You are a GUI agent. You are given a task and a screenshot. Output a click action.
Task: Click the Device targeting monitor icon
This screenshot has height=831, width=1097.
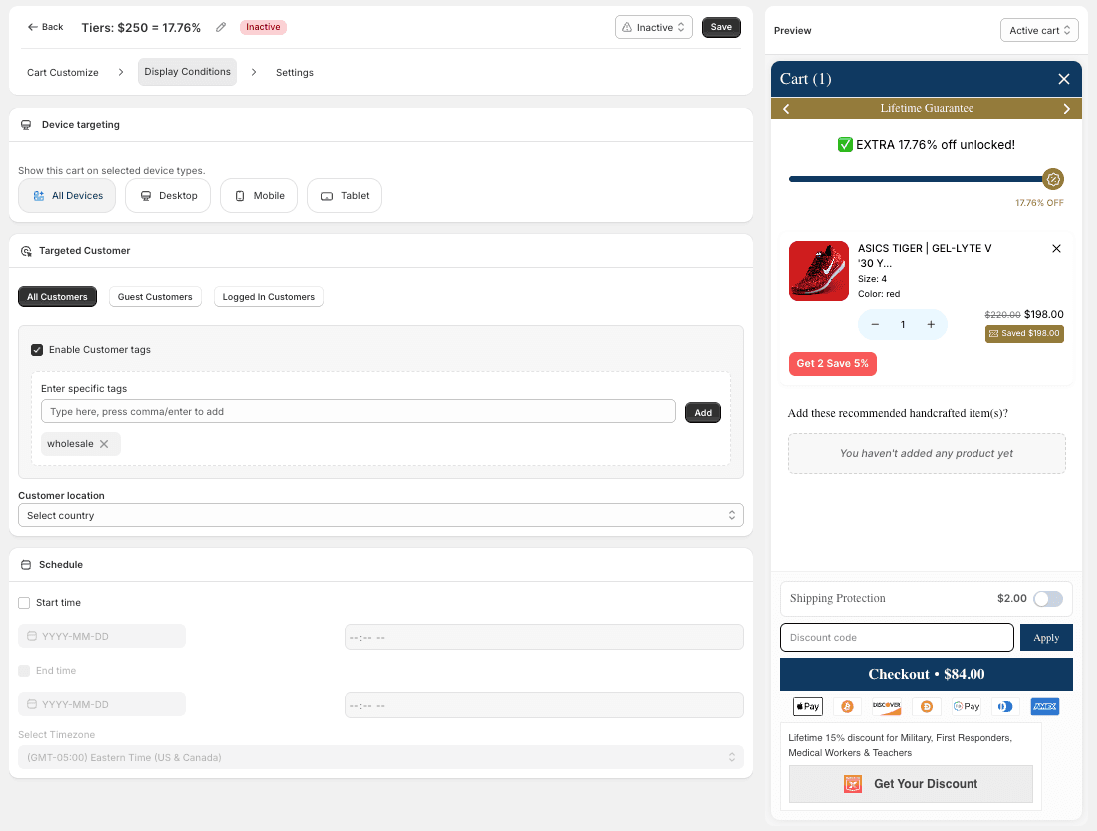point(26,125)
